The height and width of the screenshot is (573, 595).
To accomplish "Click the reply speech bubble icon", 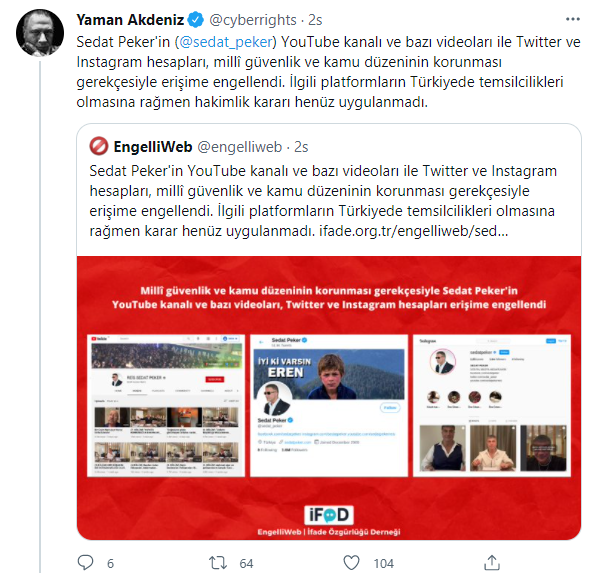I will [x=85, y=562].
